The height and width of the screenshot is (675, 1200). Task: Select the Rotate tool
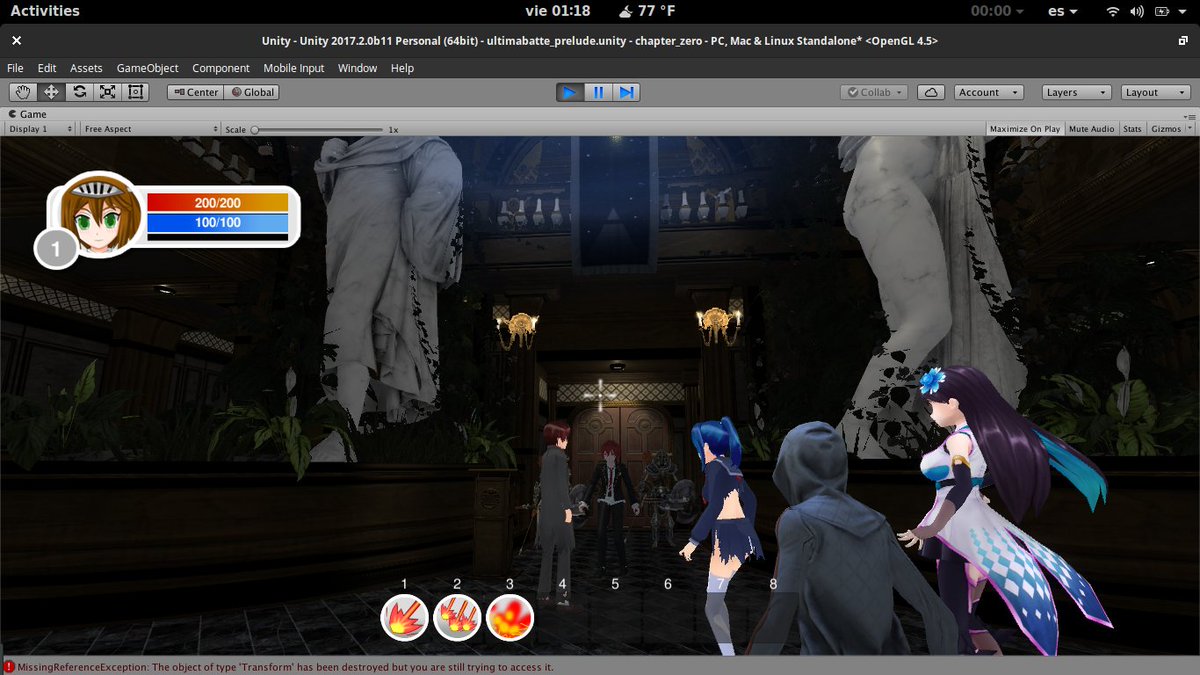coord(79,92)
